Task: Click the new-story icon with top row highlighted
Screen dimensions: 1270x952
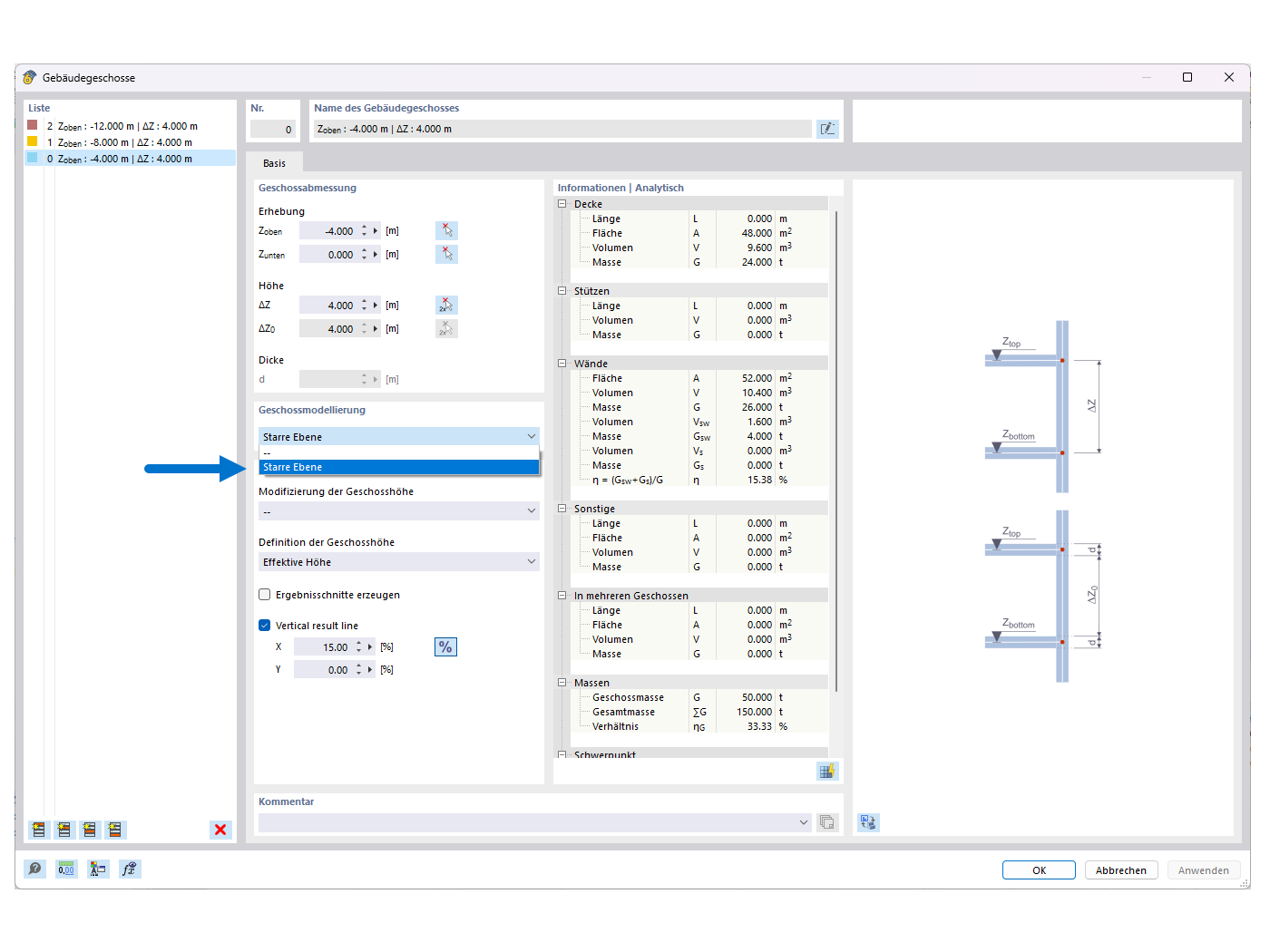Action: point(38,830)
